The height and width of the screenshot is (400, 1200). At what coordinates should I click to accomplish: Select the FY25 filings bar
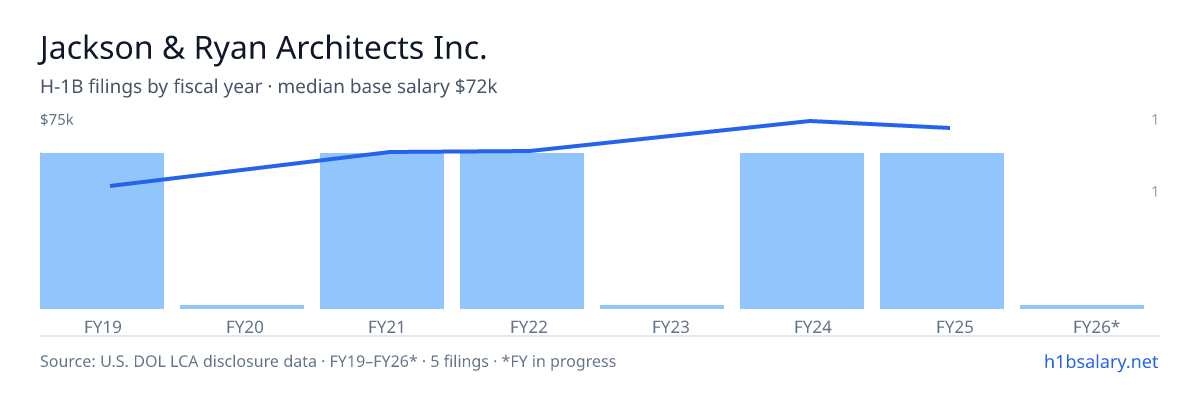[942, 231]
